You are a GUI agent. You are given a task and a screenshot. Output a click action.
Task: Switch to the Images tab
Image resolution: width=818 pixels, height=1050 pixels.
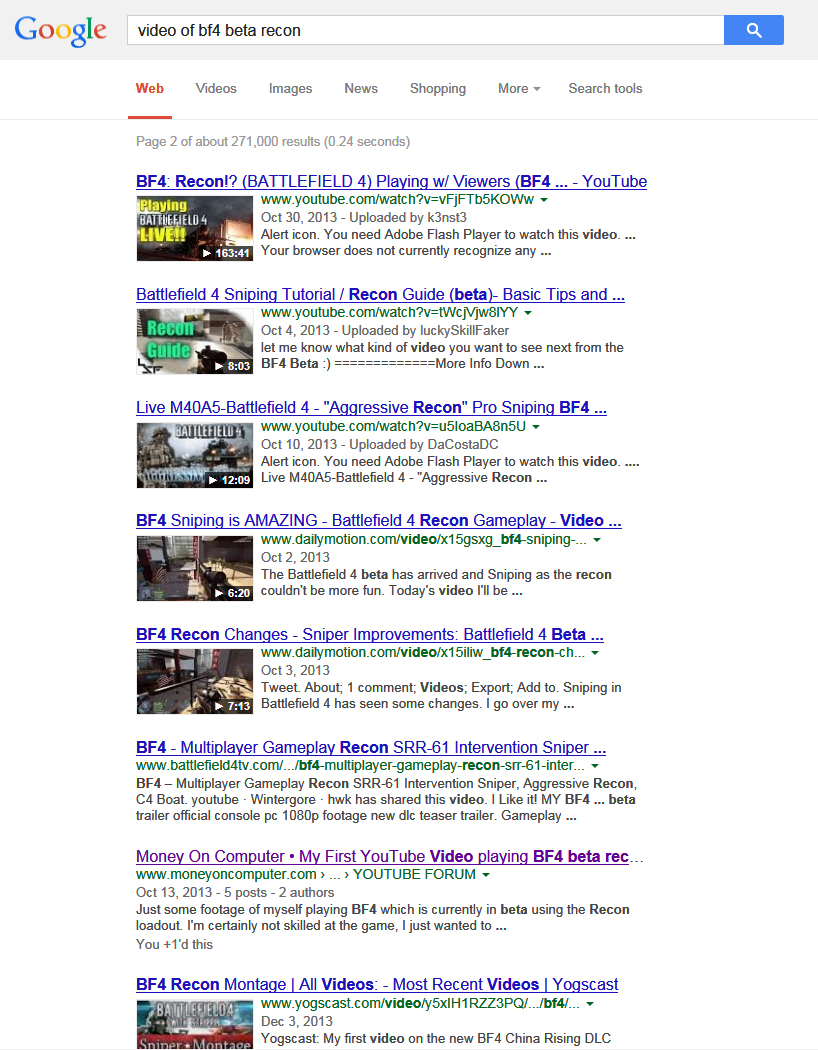coord(291,88)
